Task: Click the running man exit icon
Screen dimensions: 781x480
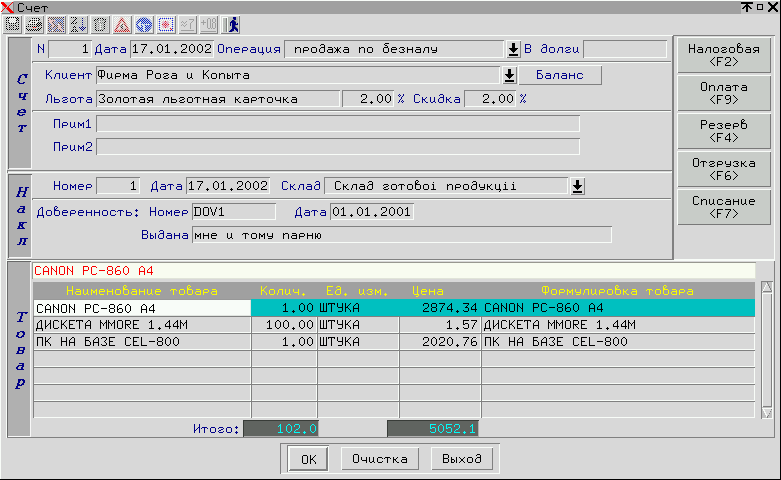Action: point(233,23)
